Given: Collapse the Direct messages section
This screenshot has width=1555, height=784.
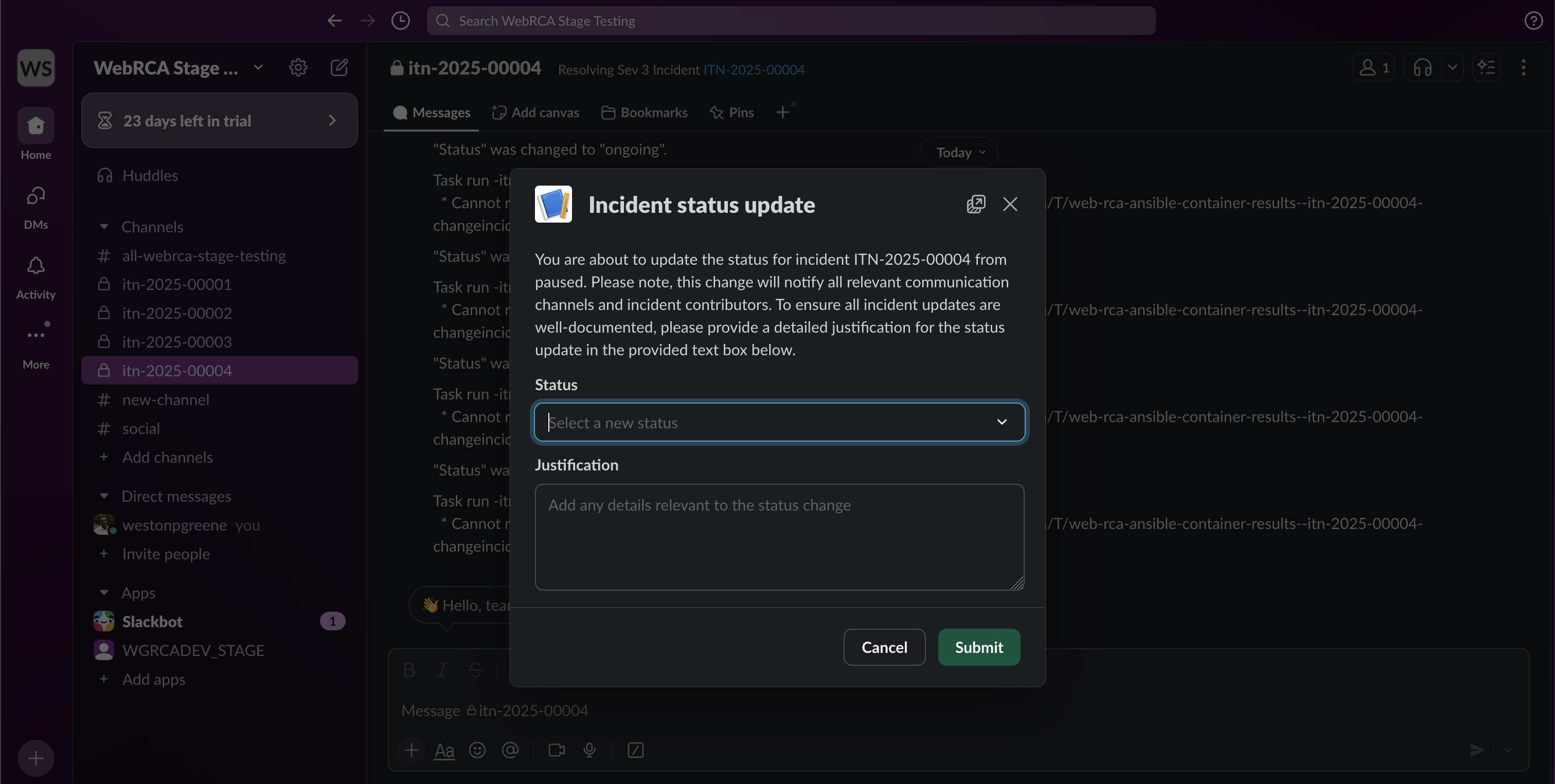Looking at the screenshot, I should click(x=104, y=496).
